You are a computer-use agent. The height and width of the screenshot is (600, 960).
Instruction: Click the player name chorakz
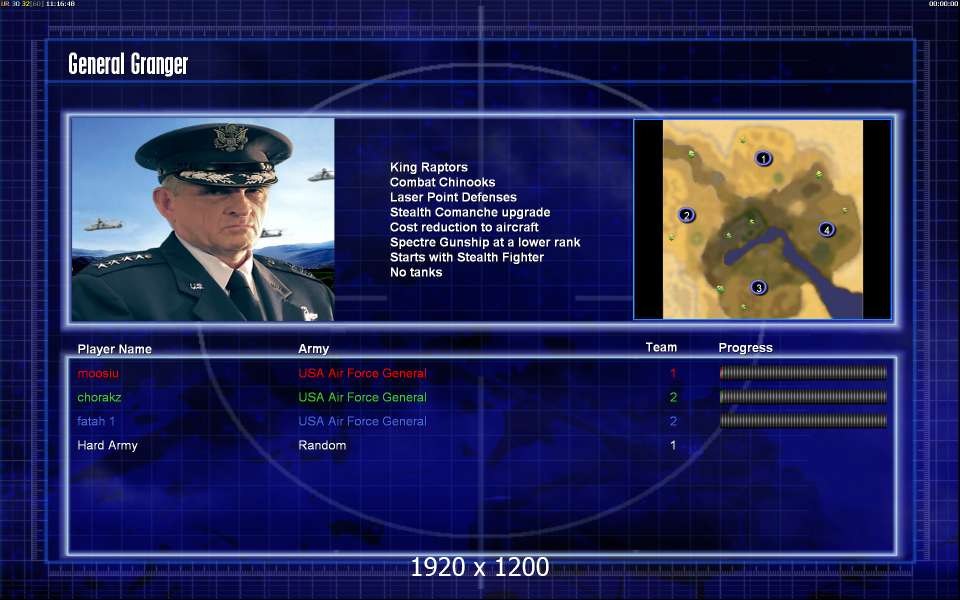99,397
